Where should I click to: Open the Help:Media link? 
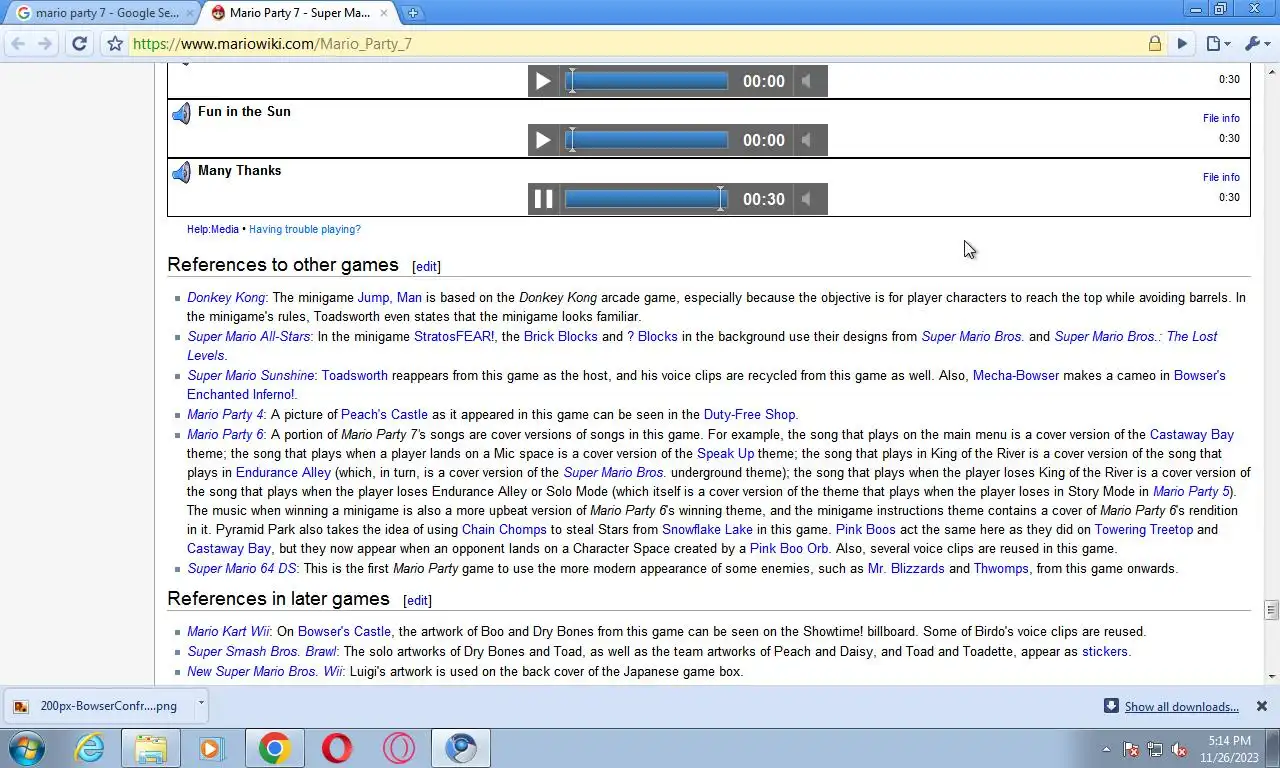(213, 229)
